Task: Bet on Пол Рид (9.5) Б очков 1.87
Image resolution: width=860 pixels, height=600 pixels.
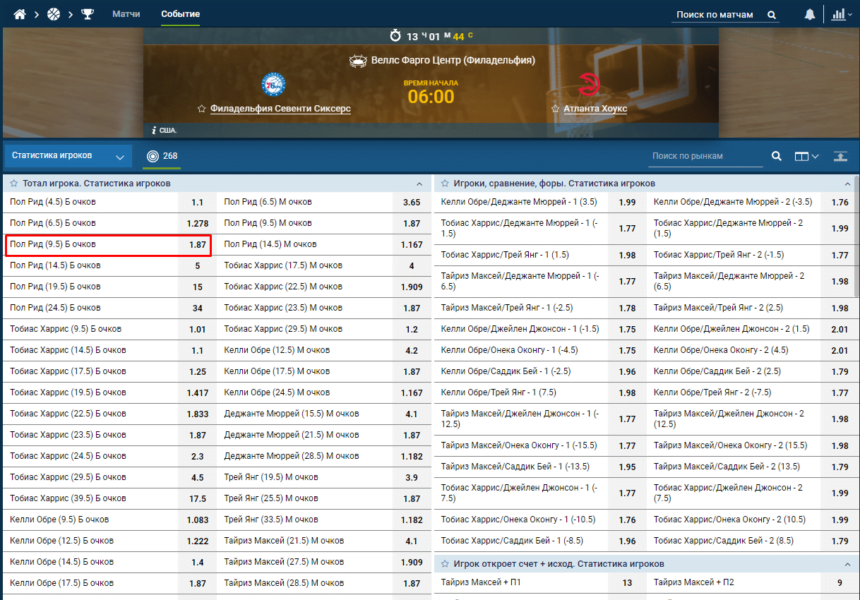Action: pos(197,244)
